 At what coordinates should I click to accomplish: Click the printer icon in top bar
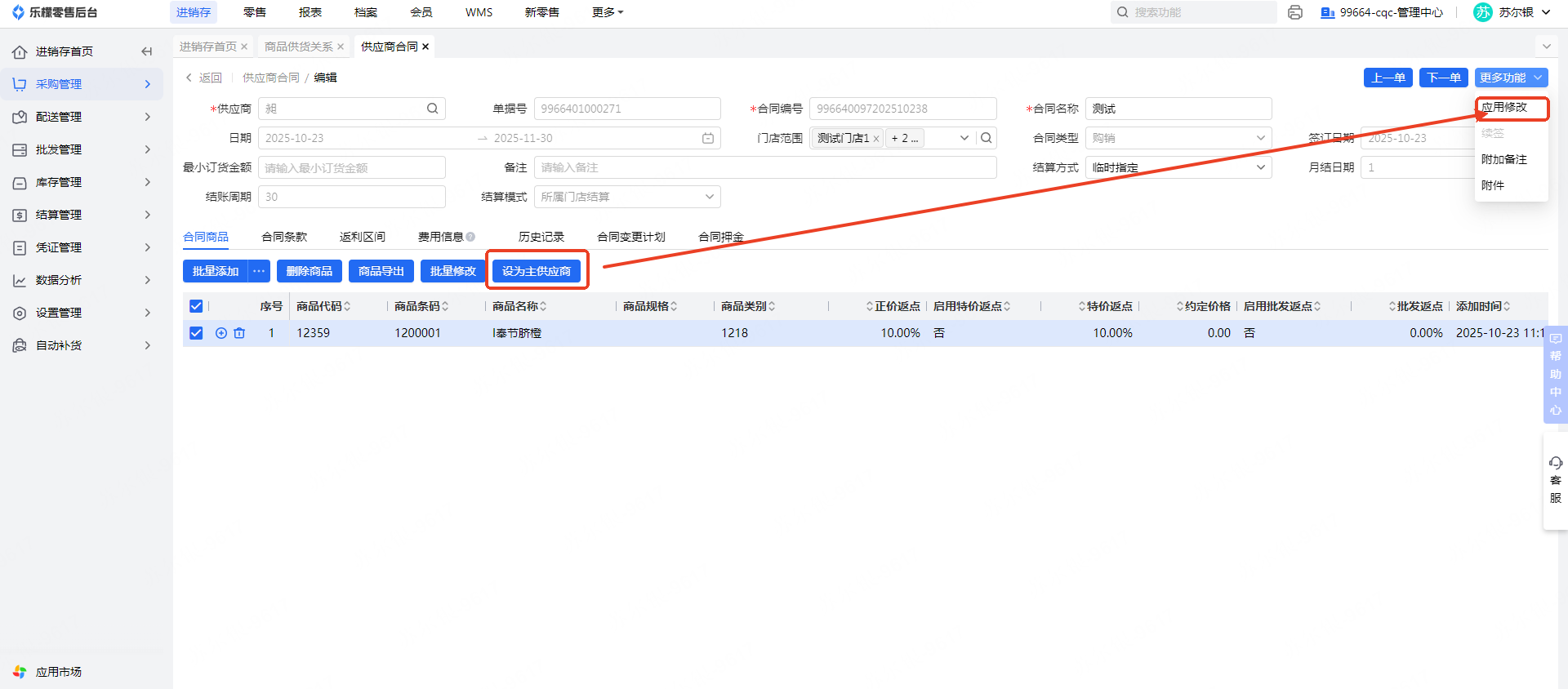tap(1294, 12)
